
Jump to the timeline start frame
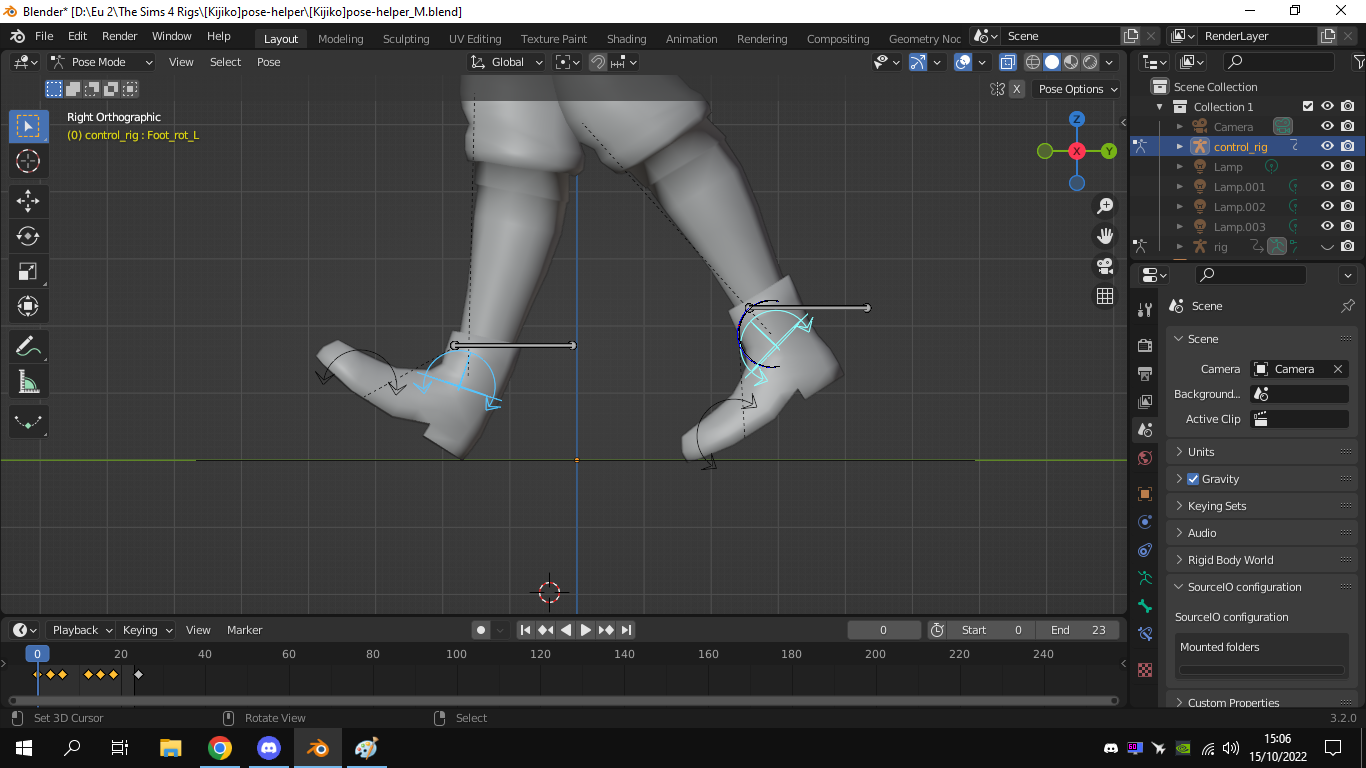525,630
